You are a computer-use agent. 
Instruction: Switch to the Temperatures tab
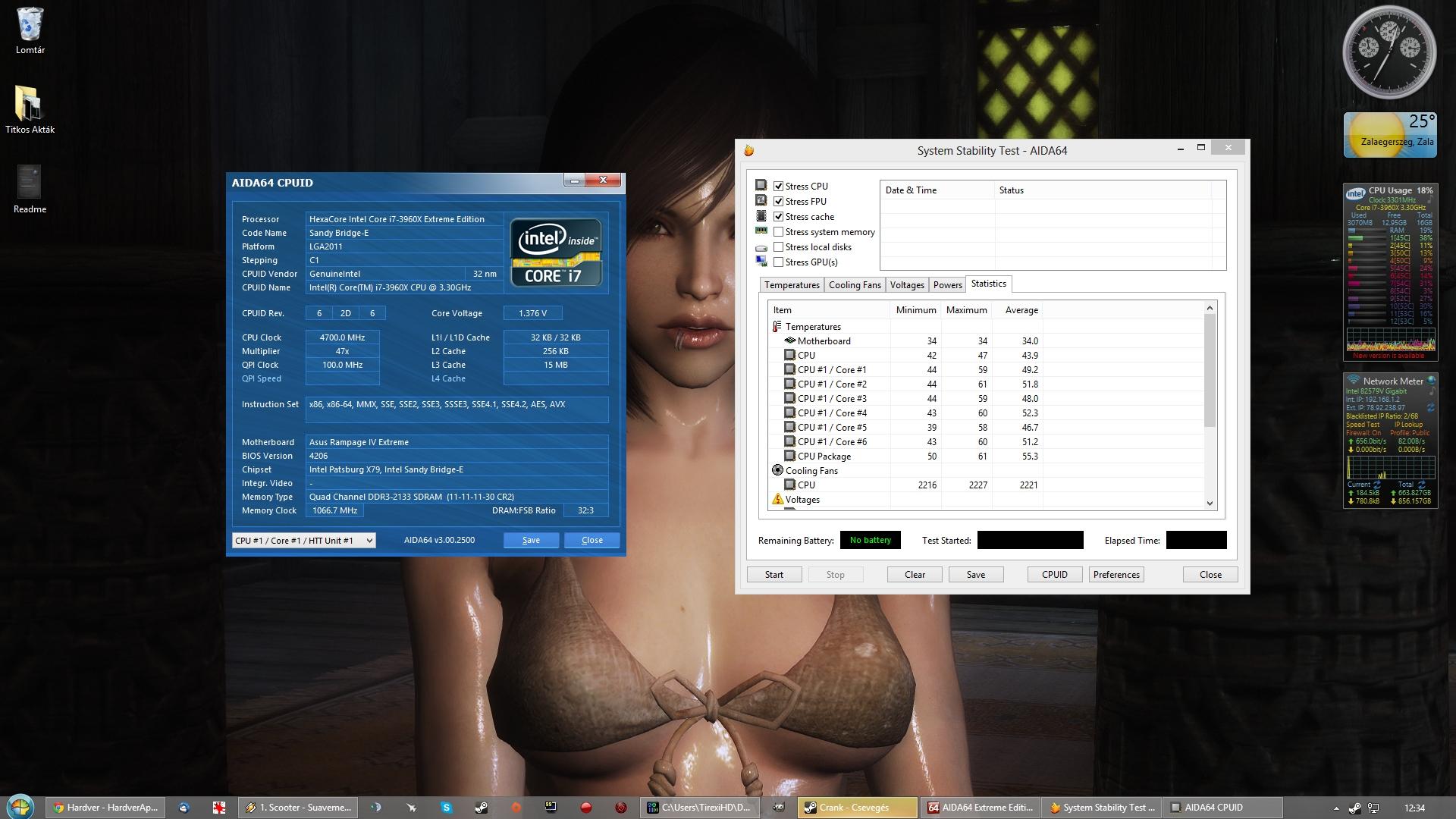[x=792, y=285]
